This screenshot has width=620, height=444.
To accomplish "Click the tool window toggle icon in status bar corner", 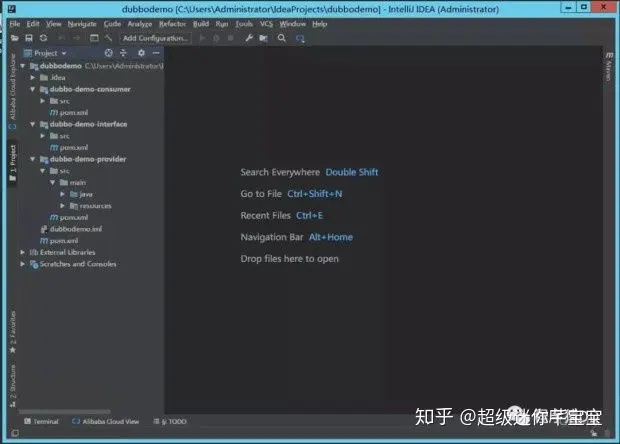I will (x=15, y=433).
